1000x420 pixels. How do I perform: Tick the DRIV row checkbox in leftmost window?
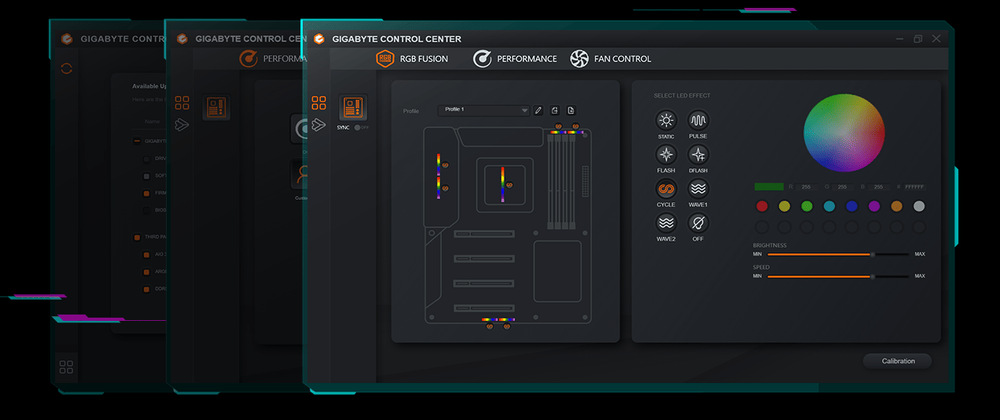coord(146,158)
